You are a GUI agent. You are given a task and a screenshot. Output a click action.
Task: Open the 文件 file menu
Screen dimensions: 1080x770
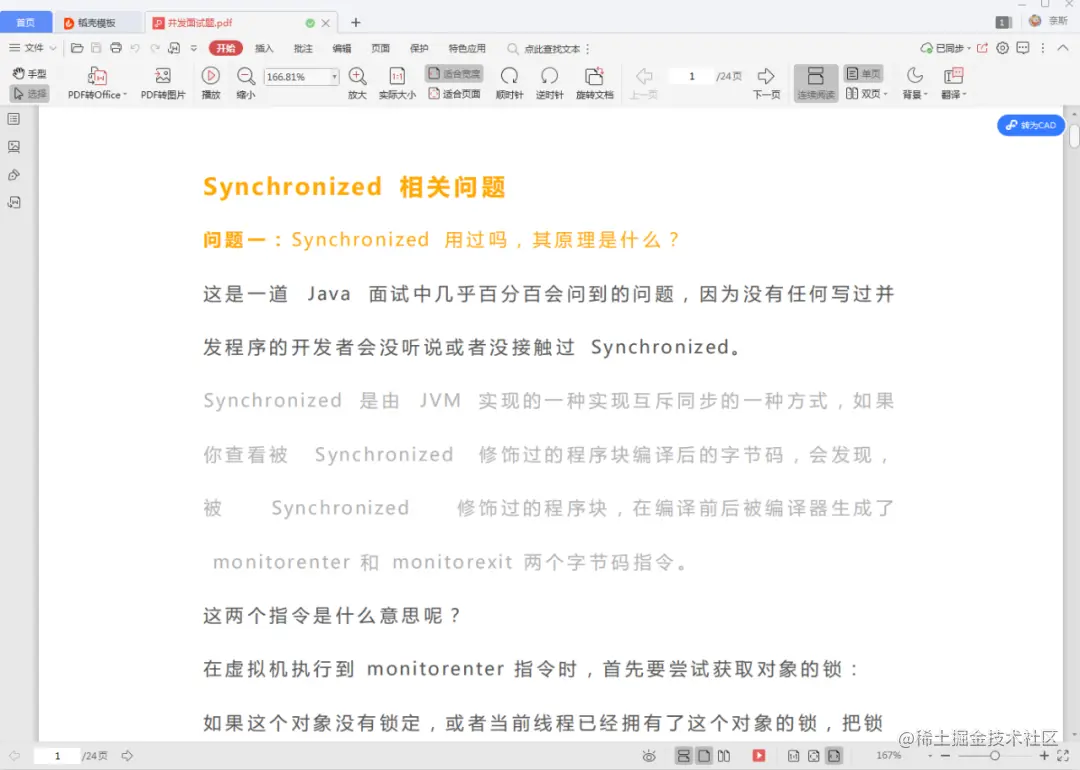(33, 47)
